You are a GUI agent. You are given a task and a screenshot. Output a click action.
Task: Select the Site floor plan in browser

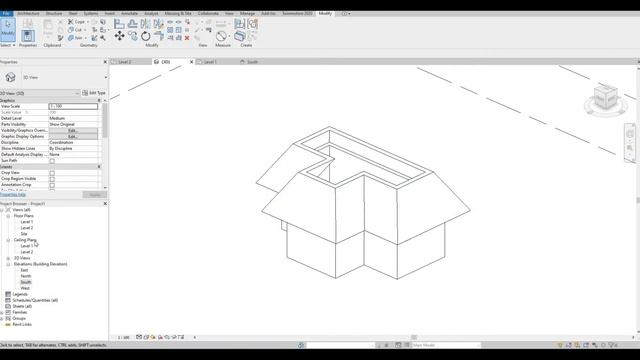point(24,234)
